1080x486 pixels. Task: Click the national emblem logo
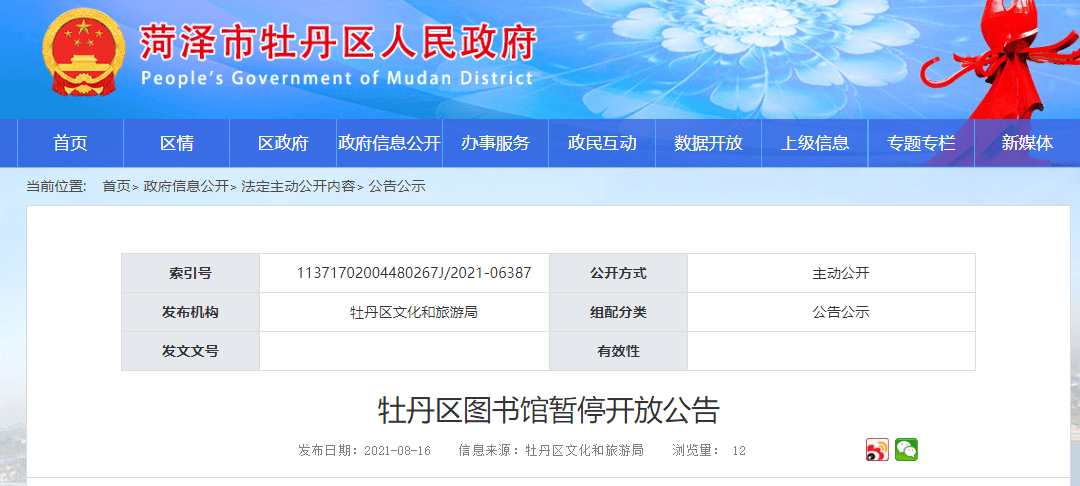pyautogui.click(x=83, y=53)
